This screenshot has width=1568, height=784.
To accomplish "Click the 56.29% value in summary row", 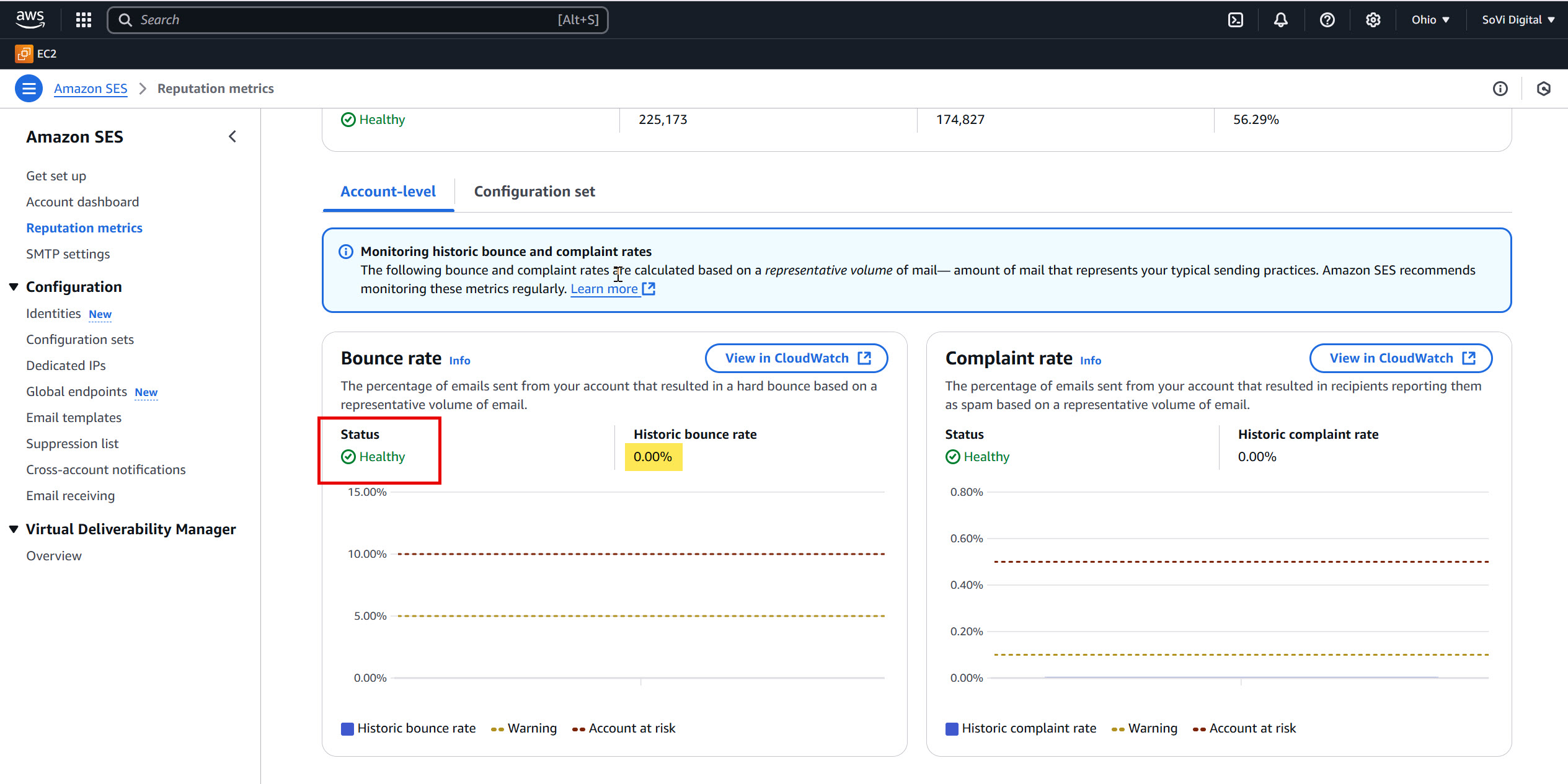I will [1256, 120].
